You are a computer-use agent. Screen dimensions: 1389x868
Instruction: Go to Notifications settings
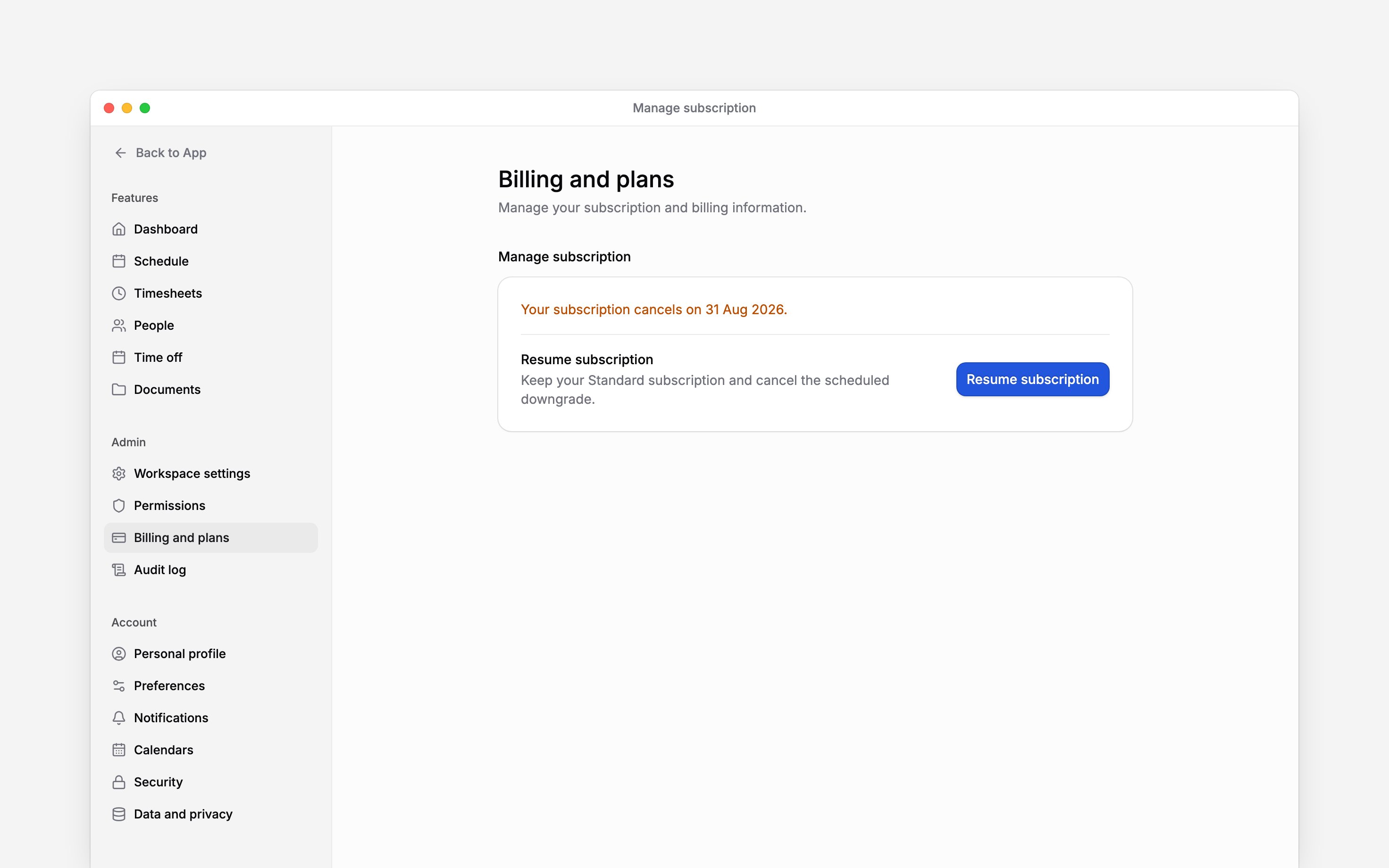click(210, 718)
